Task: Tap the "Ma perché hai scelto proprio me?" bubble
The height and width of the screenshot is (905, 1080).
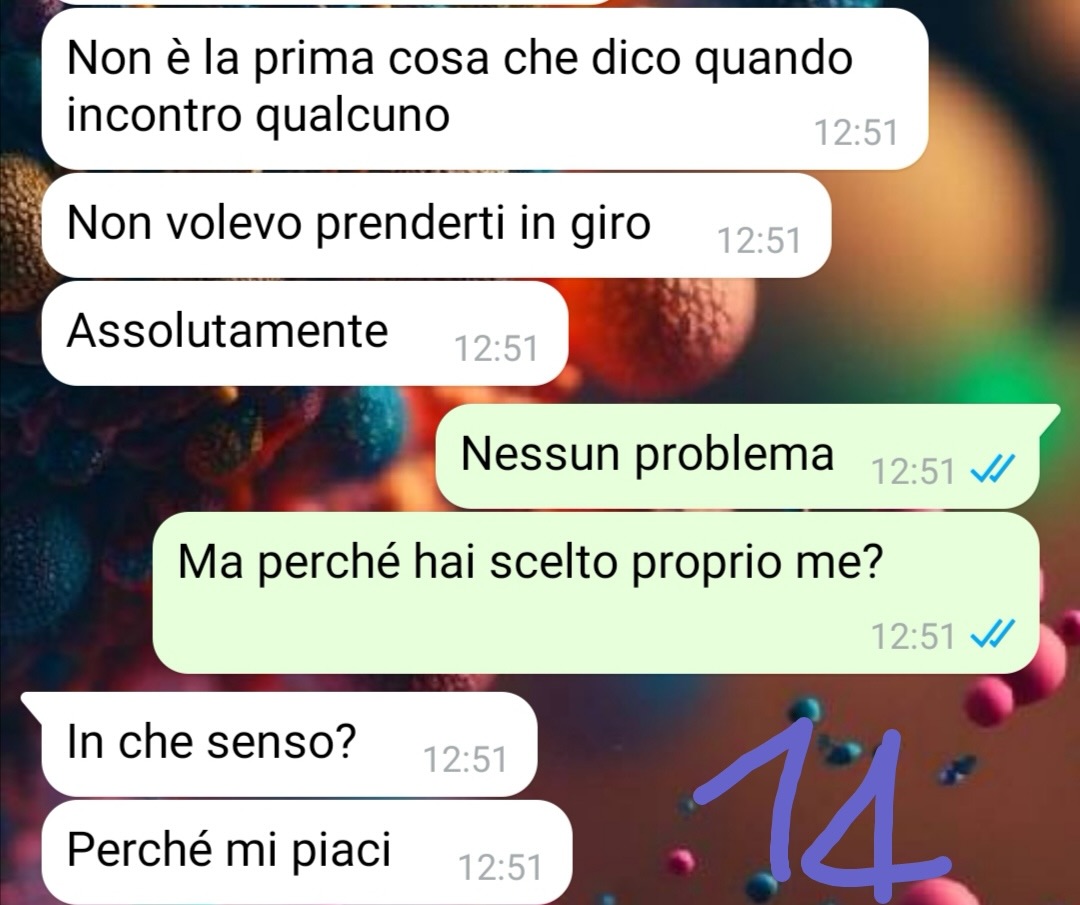Action: [596, 592]
